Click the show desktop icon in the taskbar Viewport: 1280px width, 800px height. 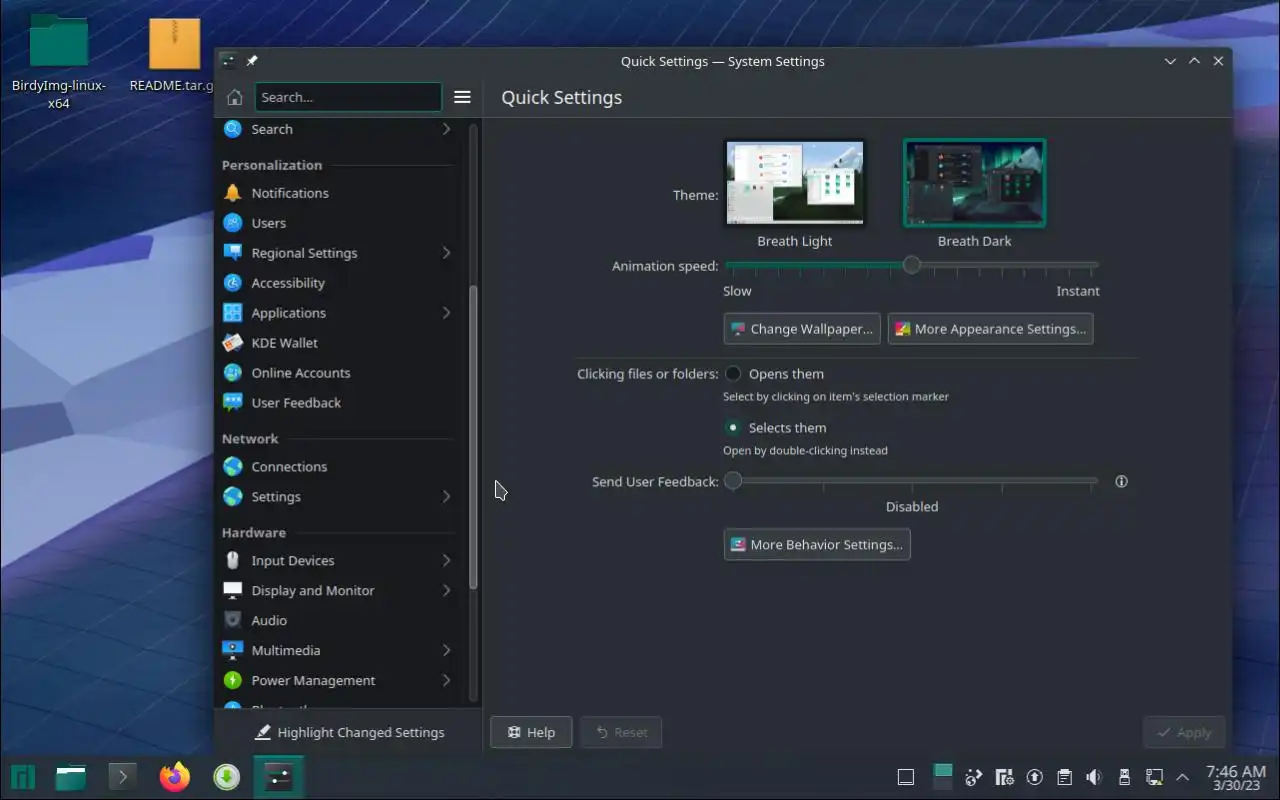[x=905, y=777]
